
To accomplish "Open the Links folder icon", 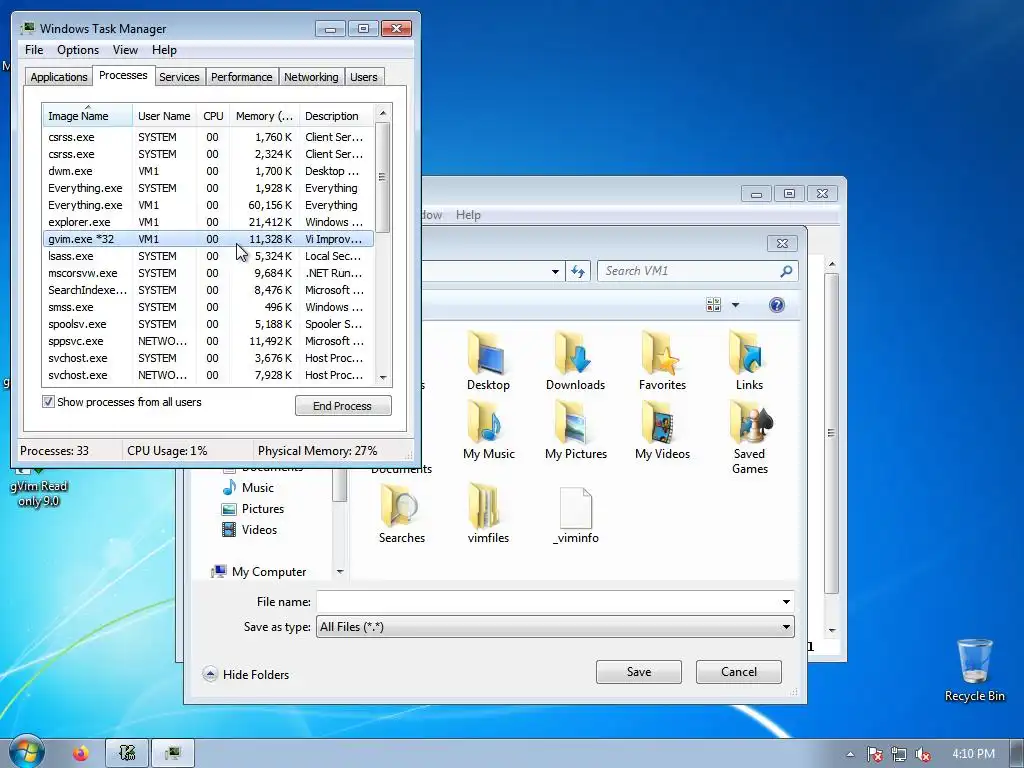I will tap(748, 360).
